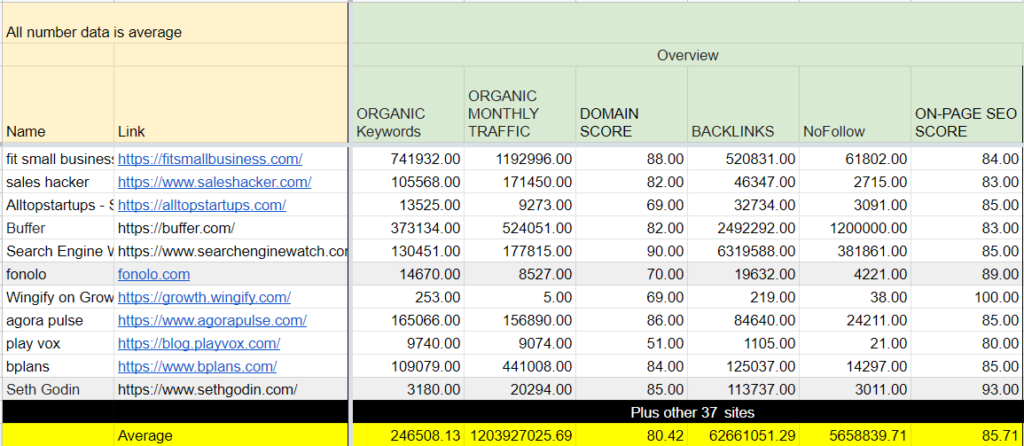Select the Name column header

(x=57, y=104)
